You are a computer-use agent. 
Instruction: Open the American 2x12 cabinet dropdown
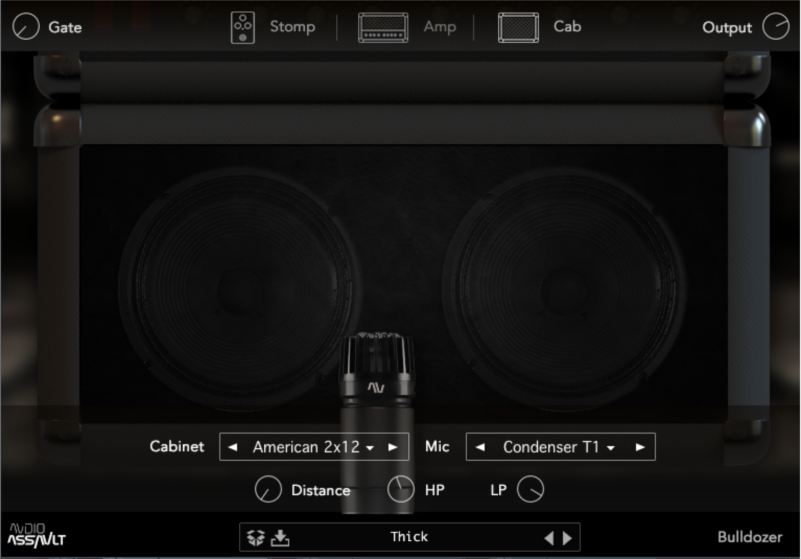point(313,447)
